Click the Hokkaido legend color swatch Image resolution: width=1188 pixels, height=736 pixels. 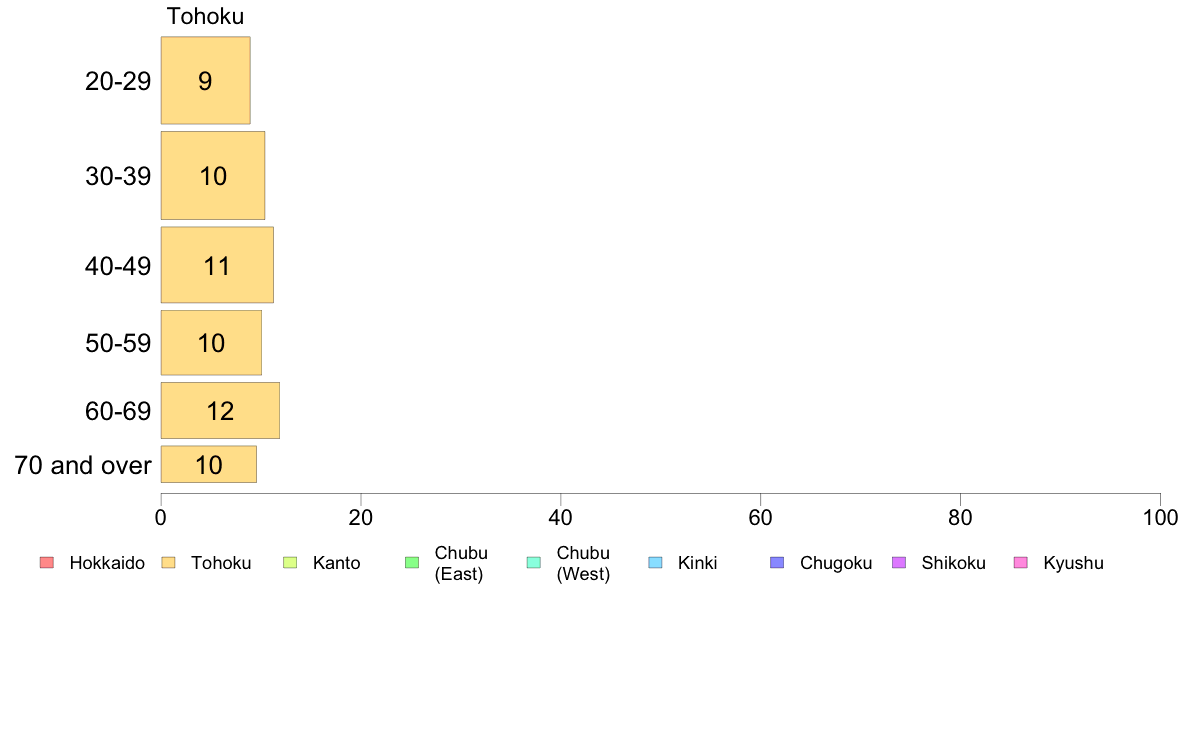tap(47, 562)
